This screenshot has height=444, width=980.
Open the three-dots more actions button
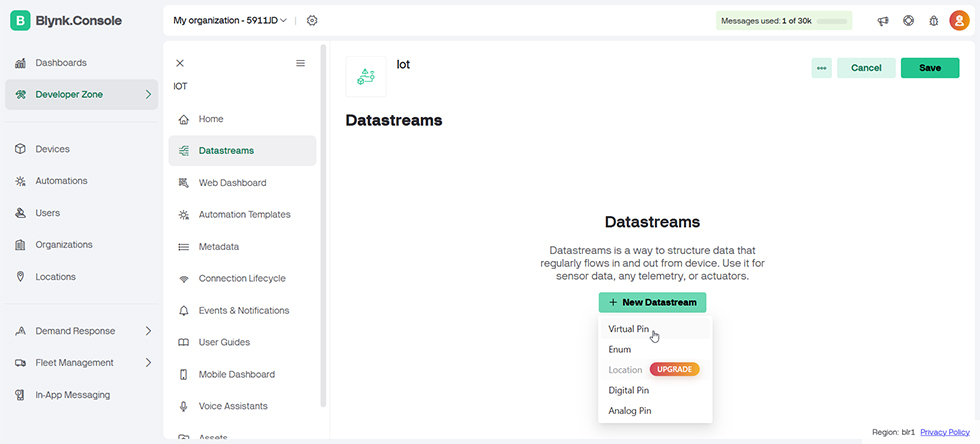[x=821, y=68]
